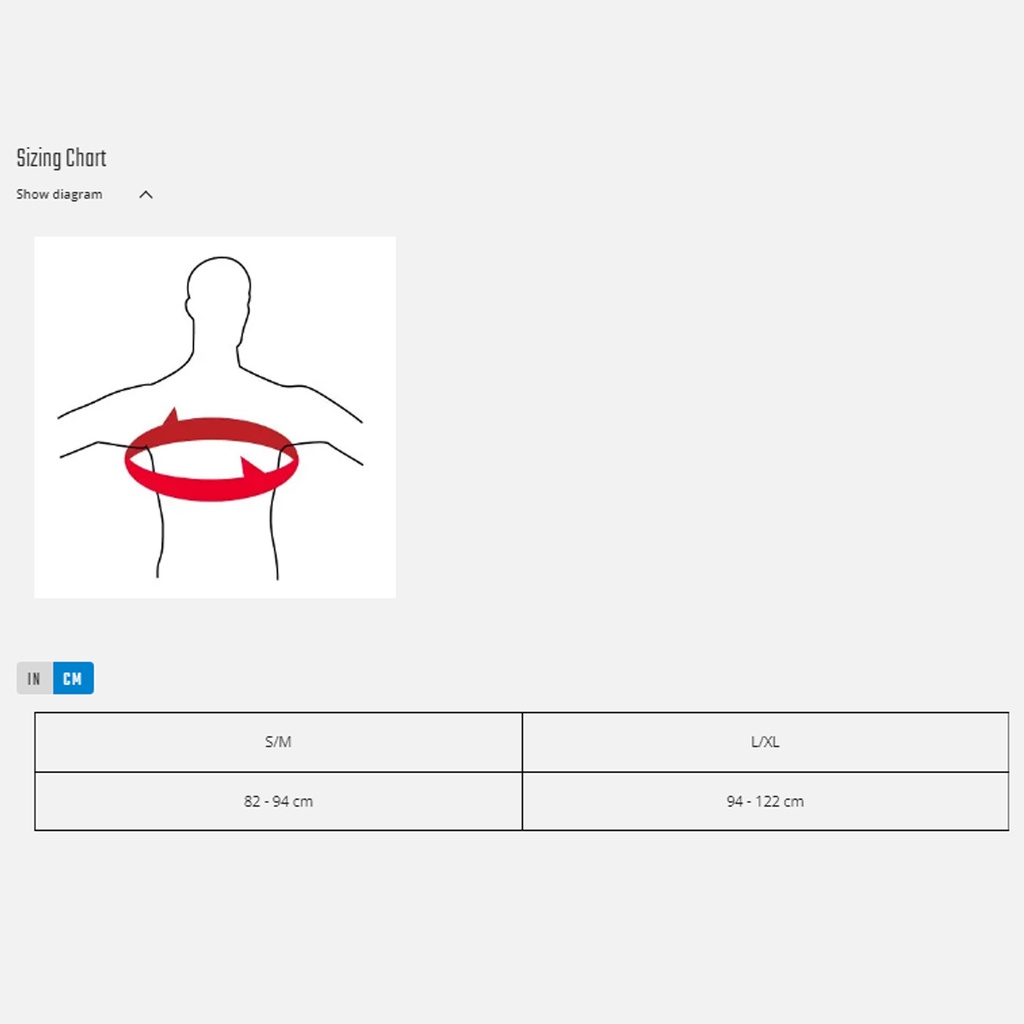Click the head outline in the diagram
Viewport: 1024px width, 1024px height.
[x=217, y=290]
